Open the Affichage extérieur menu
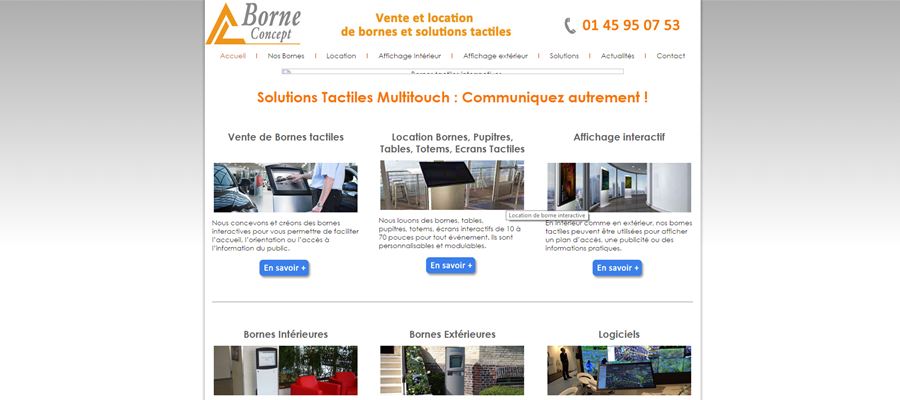The image size is (900, 400). 495,56
